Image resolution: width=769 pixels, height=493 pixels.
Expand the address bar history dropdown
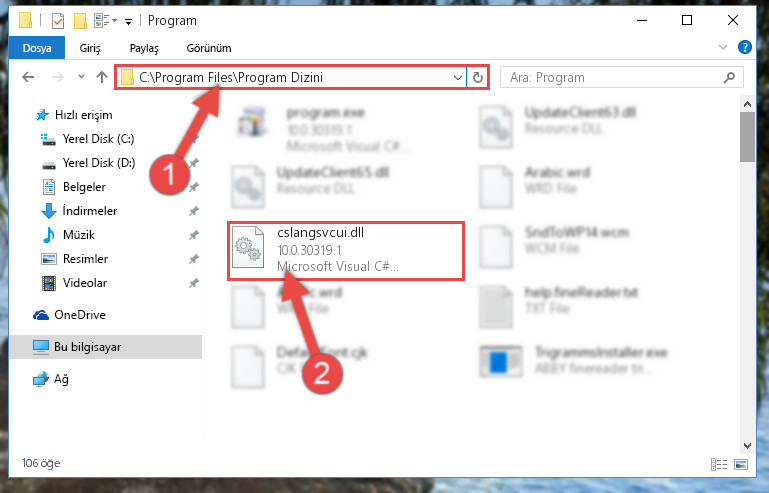(x=458, y=78)
